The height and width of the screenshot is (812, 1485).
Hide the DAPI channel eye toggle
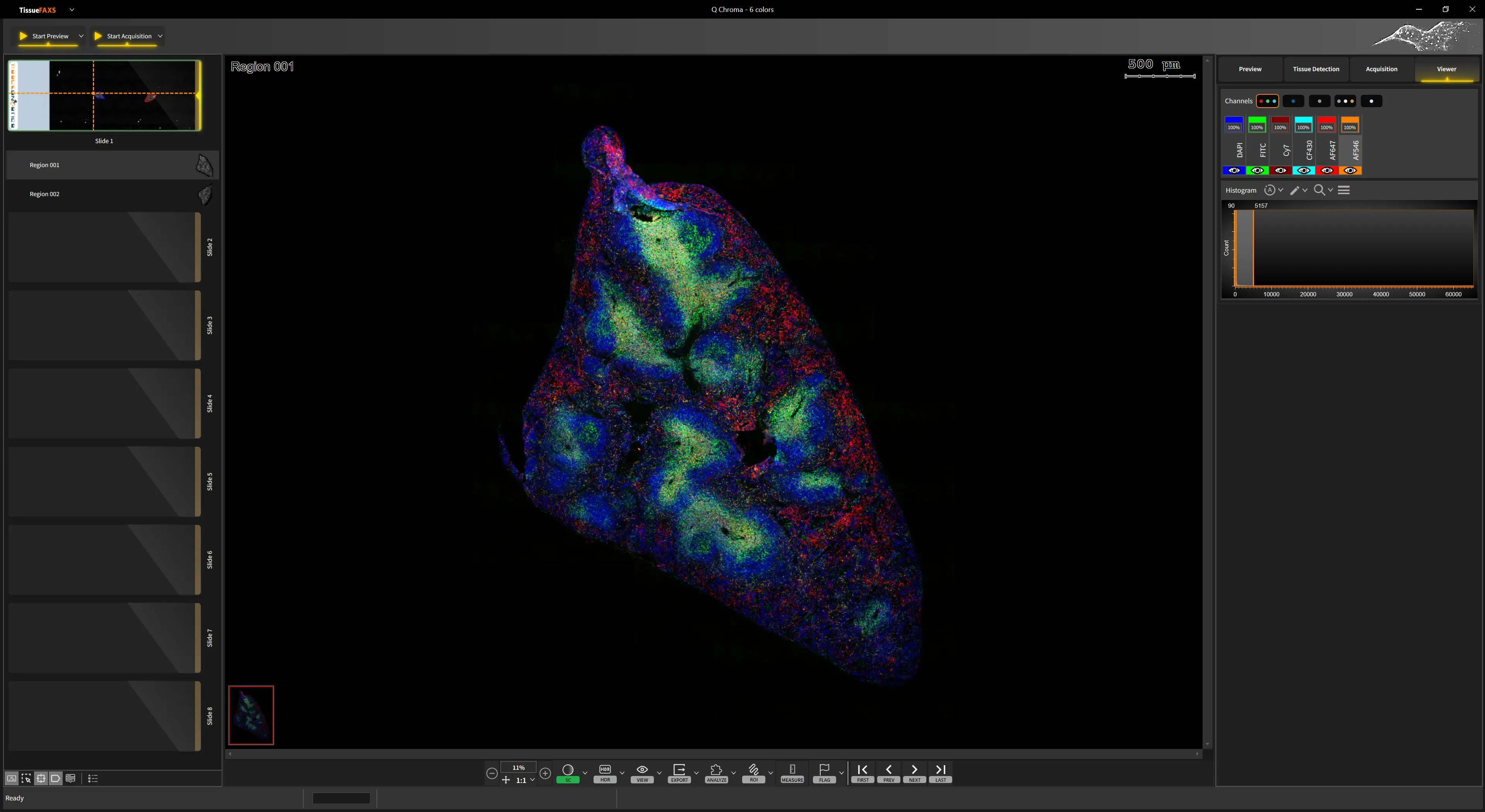tap(1234, 171)
